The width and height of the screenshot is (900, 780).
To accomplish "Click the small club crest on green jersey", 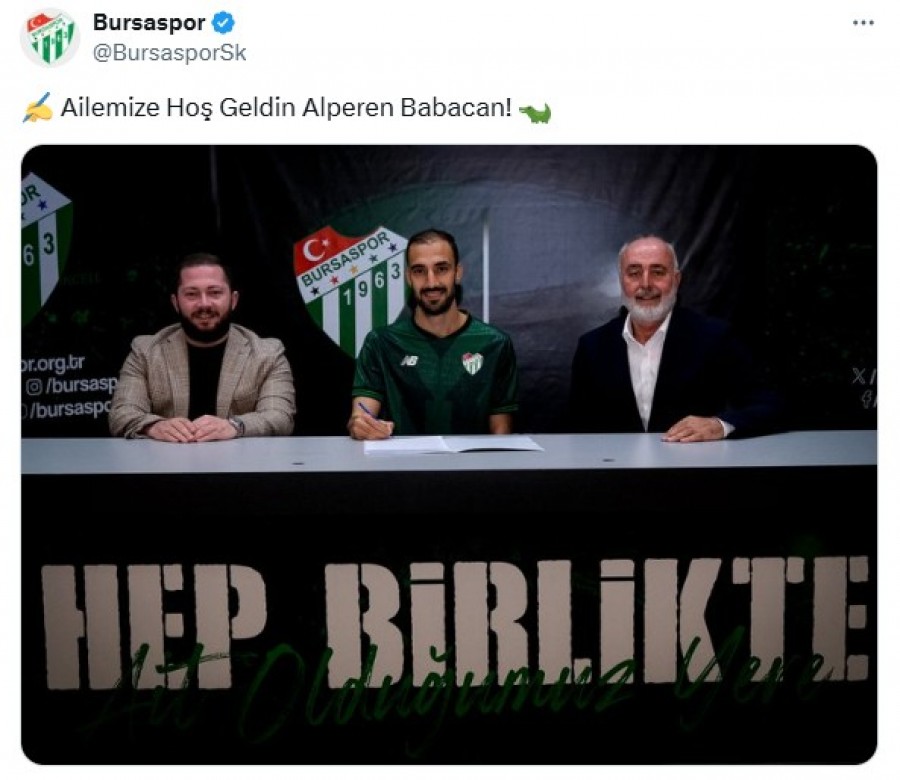I will coord(472,363).
